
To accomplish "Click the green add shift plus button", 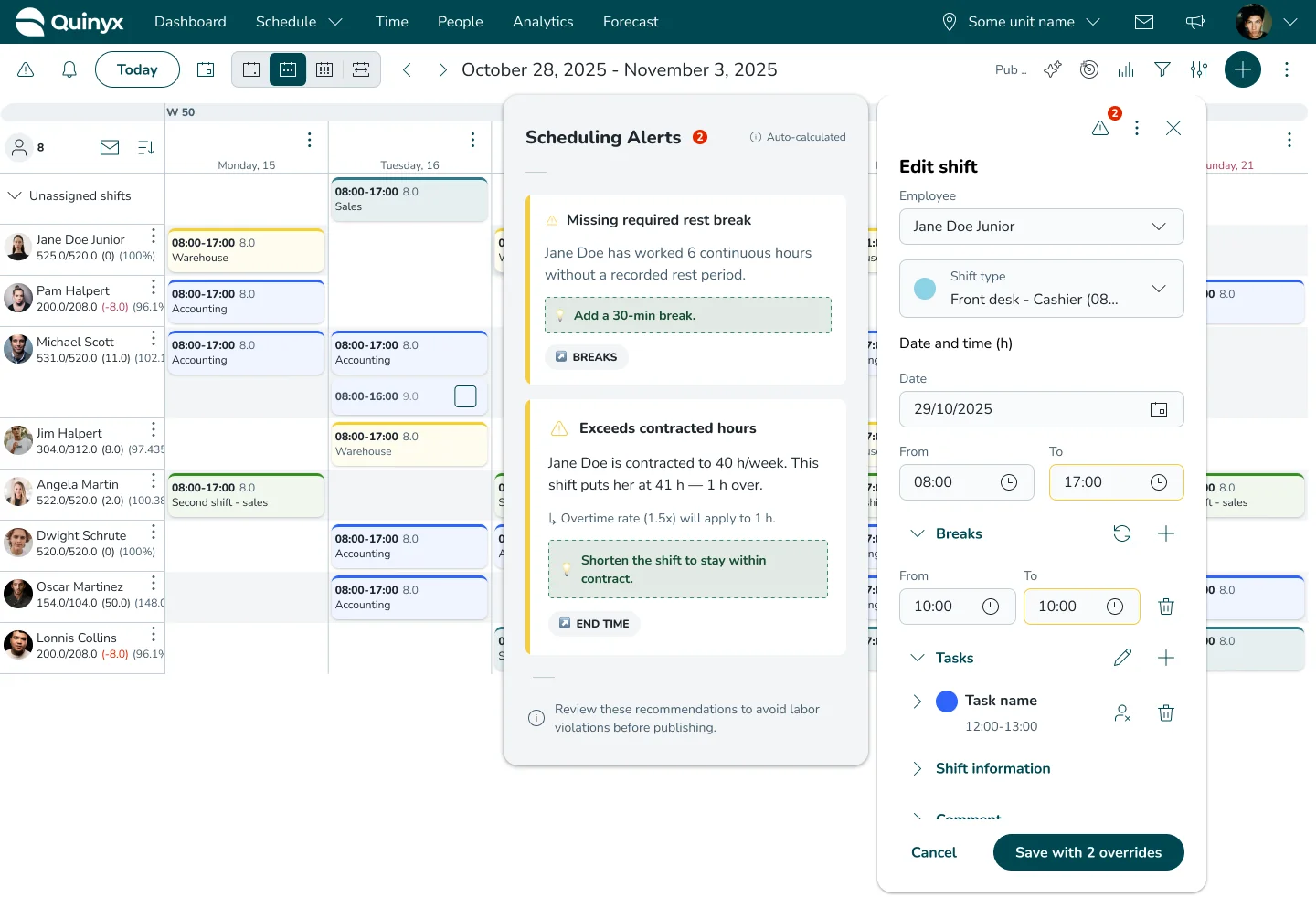I will coord(1243,69).
